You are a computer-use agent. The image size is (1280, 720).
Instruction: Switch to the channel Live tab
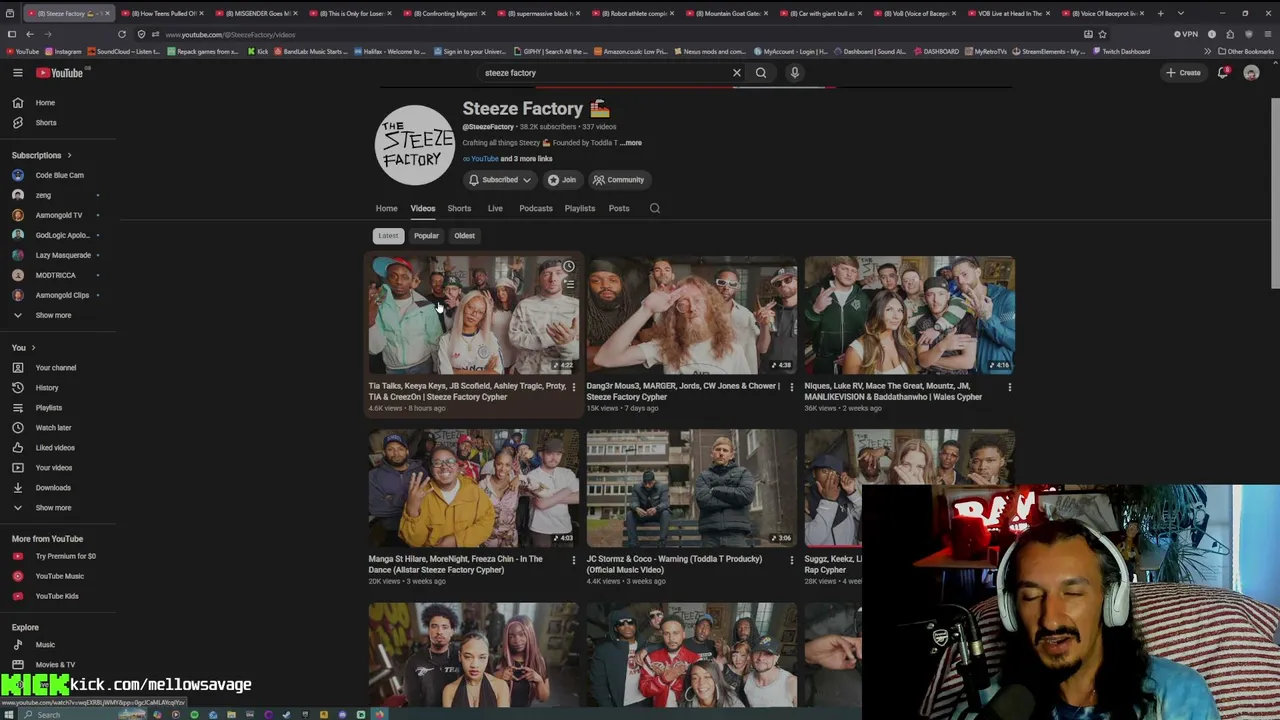pos(495,208)
